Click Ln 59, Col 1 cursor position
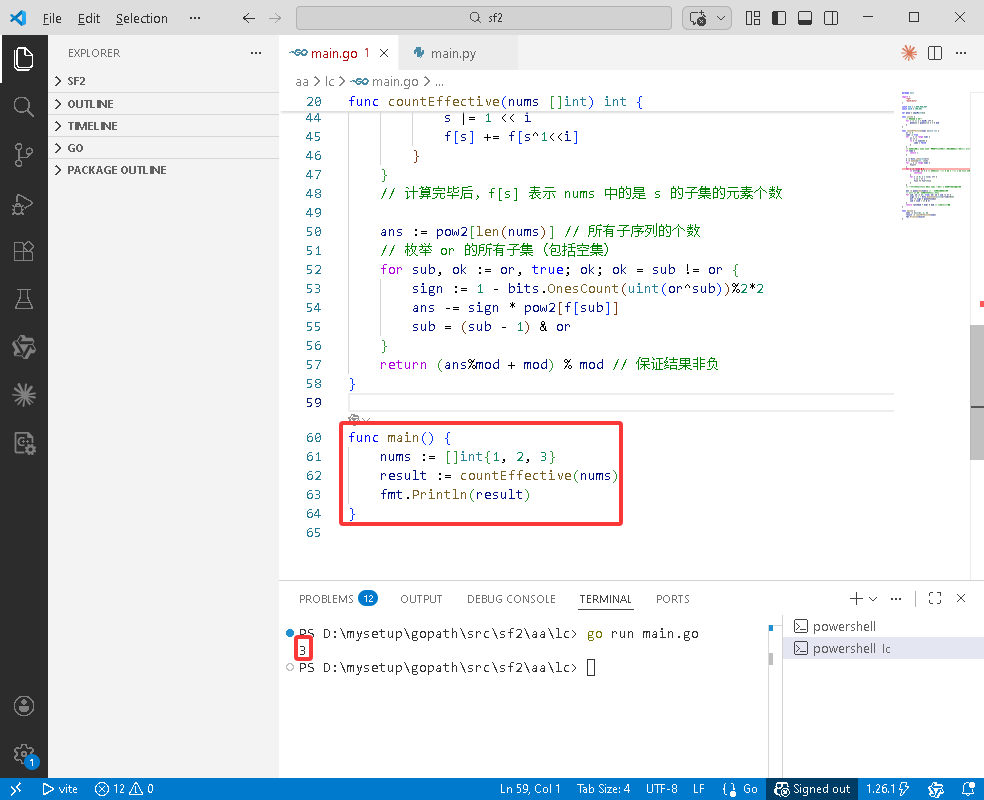The height and width of the screenshot is (800, 984). (530, 789)
